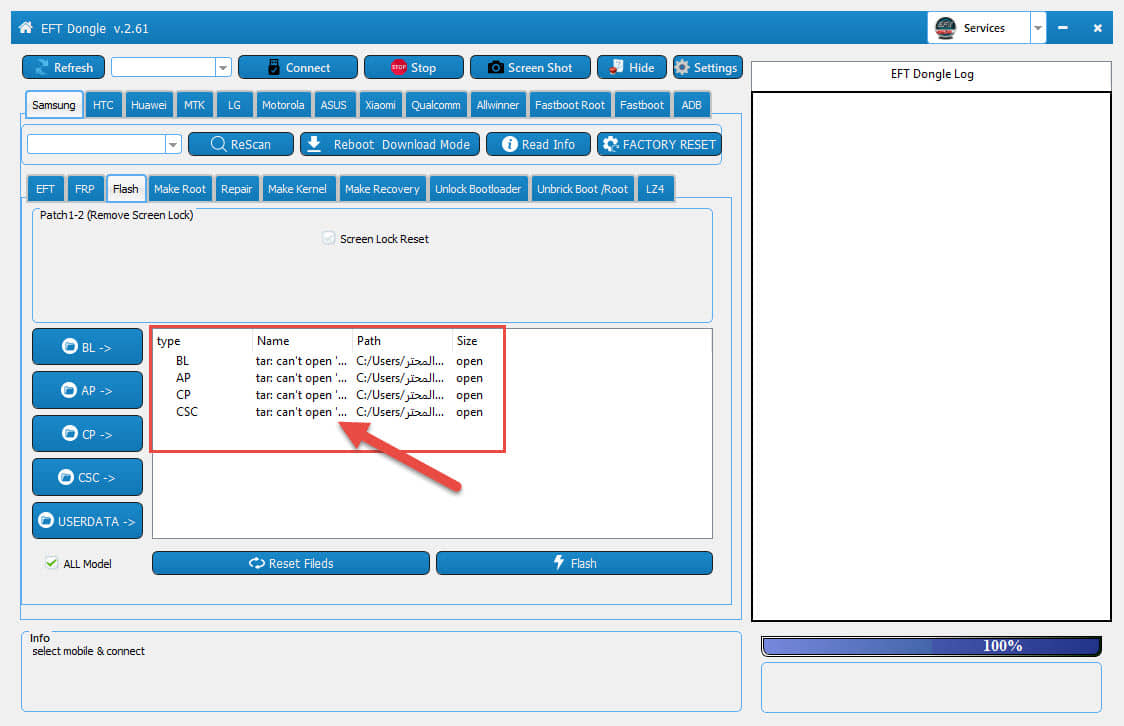The width and height of the screenshot is (1124, 726).
Task: Switch to the Samsung tab
Action: [x=54, y=105]
